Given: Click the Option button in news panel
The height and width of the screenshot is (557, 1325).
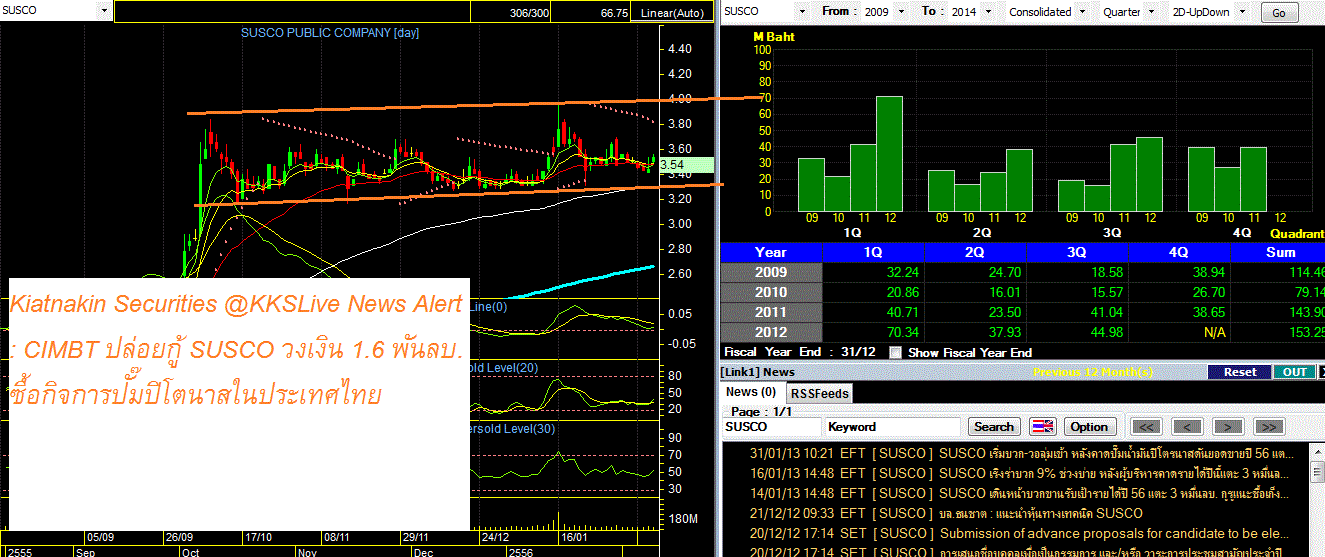Looking at the screenshot, I should (x=1089, y=427).
